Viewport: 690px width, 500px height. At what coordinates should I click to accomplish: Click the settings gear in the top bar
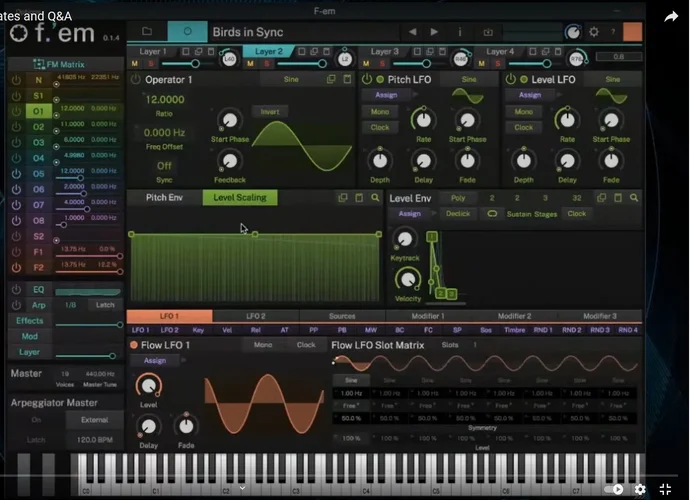(593, 32)
